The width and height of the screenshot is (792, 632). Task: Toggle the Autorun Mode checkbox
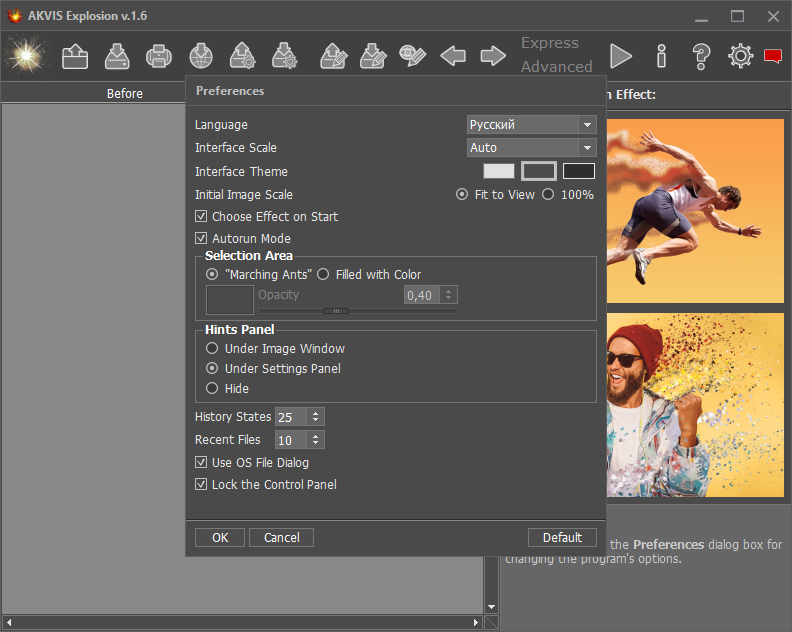202,239
